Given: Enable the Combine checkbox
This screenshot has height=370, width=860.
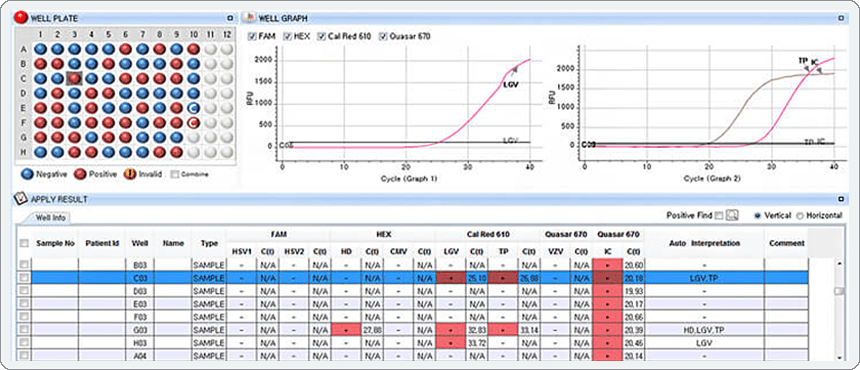Looking at the screenshot, I should [174, 174].
